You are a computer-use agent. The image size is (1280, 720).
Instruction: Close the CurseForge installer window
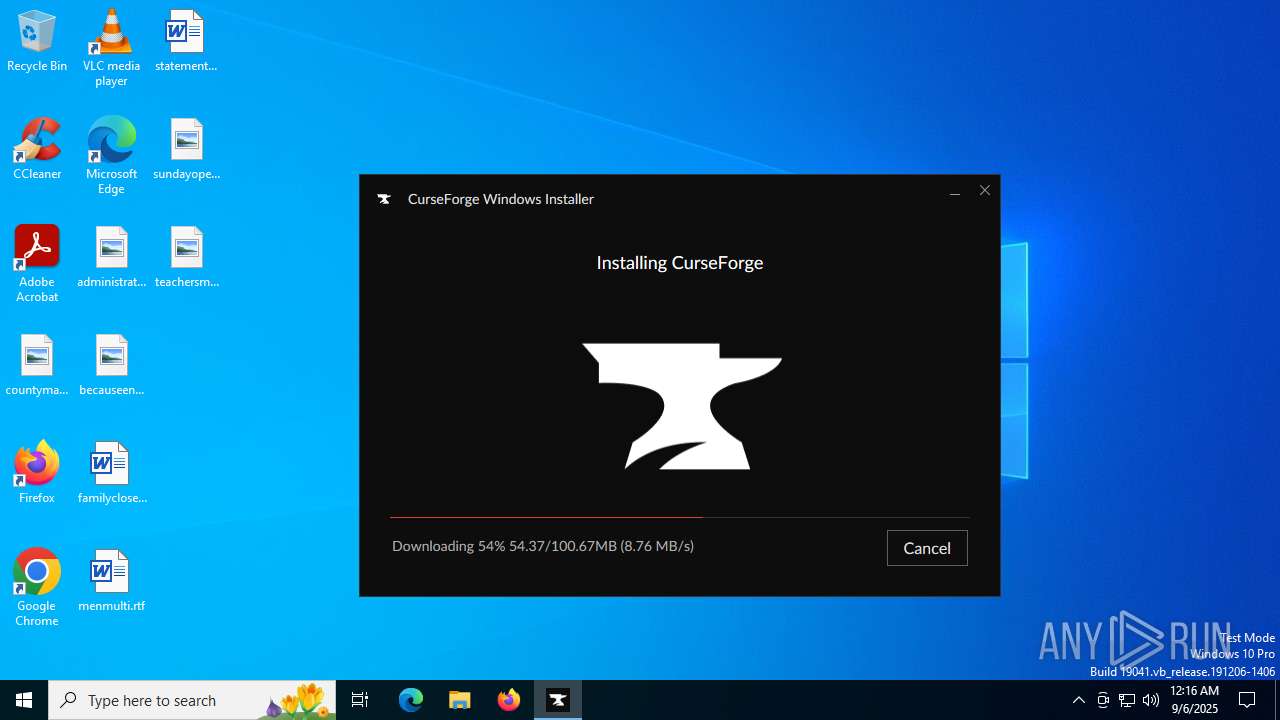pos(985,190)
